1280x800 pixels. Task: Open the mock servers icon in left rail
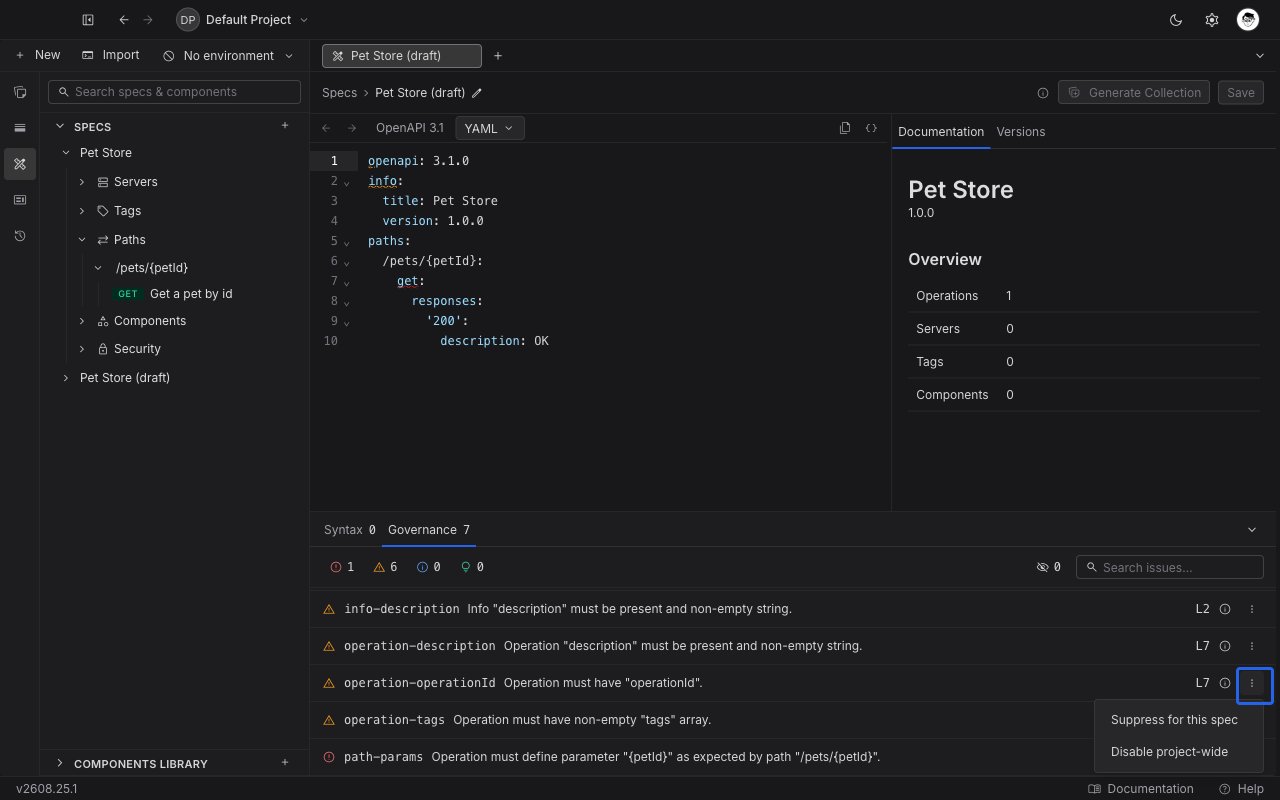(x=20, y=200)
